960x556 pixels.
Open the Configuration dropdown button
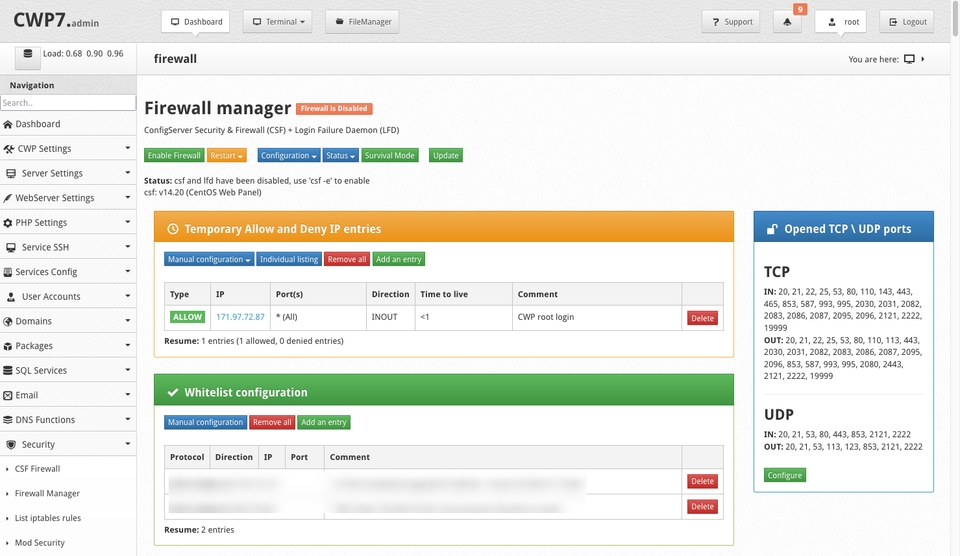pyautogui.click(x=288, y=156)
